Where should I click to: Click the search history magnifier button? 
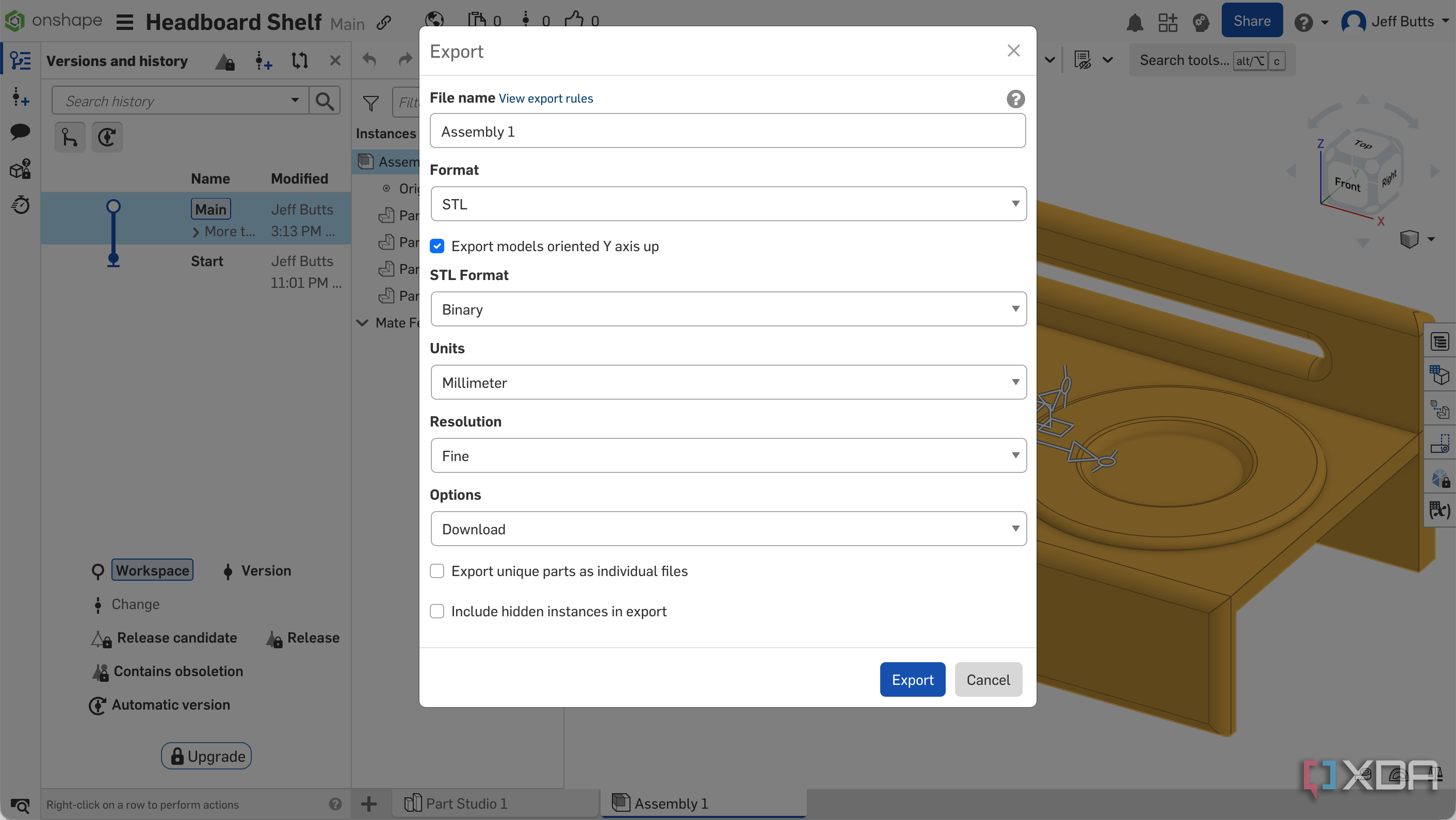coord(325,101)
